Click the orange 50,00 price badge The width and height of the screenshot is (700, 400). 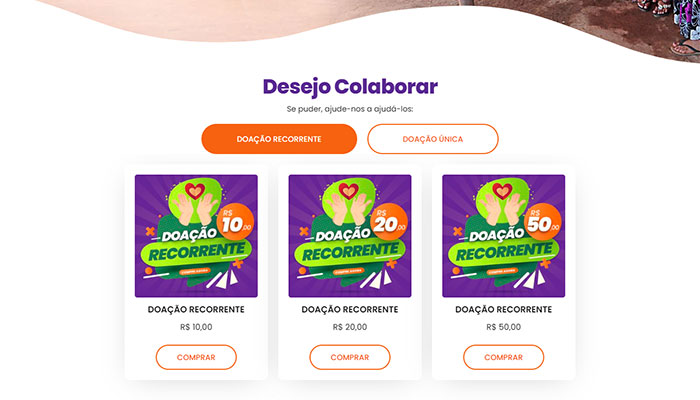[542, 222]
